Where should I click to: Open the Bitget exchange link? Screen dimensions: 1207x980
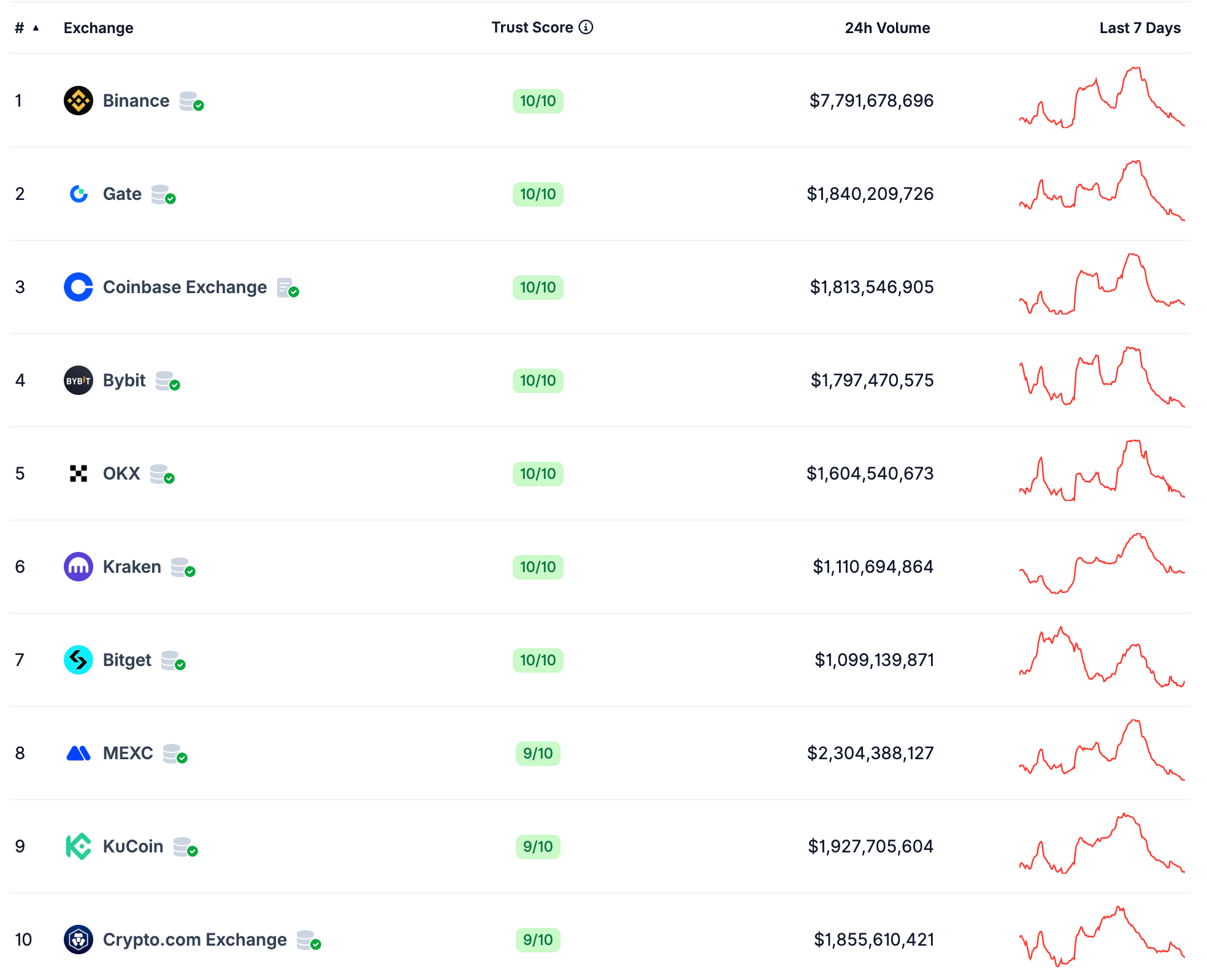click(127, 660)
